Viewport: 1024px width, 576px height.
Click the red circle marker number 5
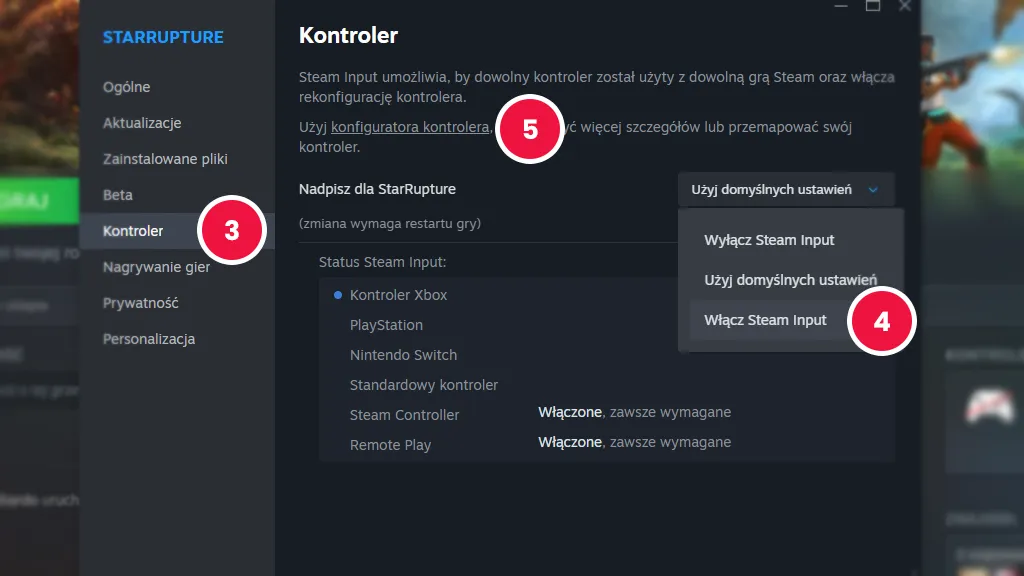tap(530, 130)
